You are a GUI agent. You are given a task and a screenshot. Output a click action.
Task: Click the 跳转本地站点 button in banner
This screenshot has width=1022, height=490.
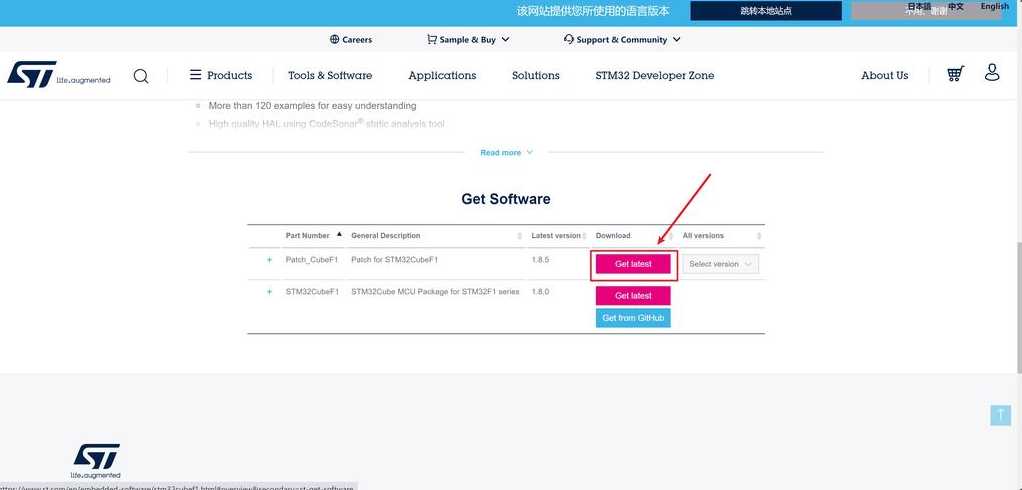pyautogui.click(x=766, y=10)
